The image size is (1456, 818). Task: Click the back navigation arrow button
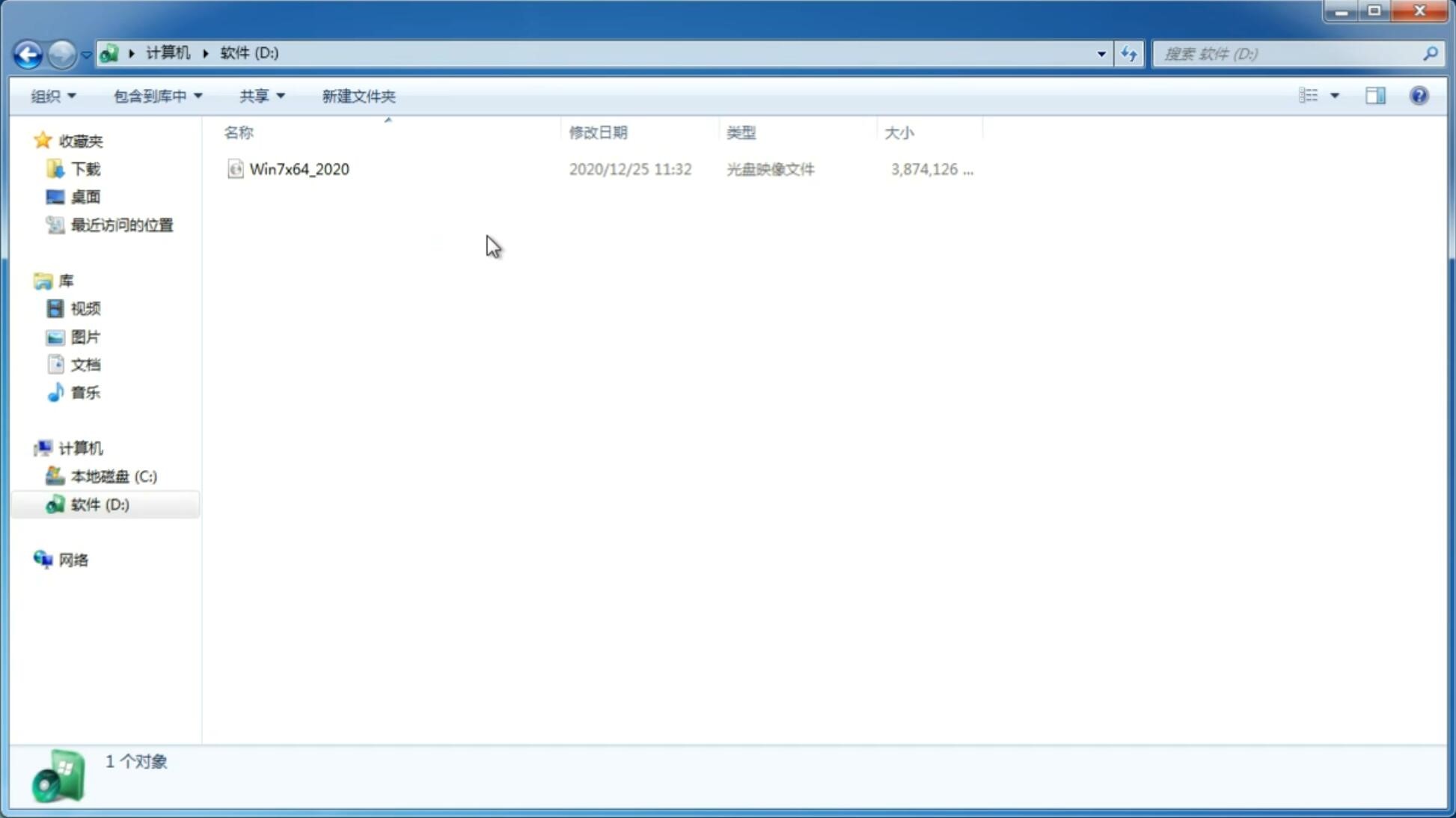coord(27,53)
